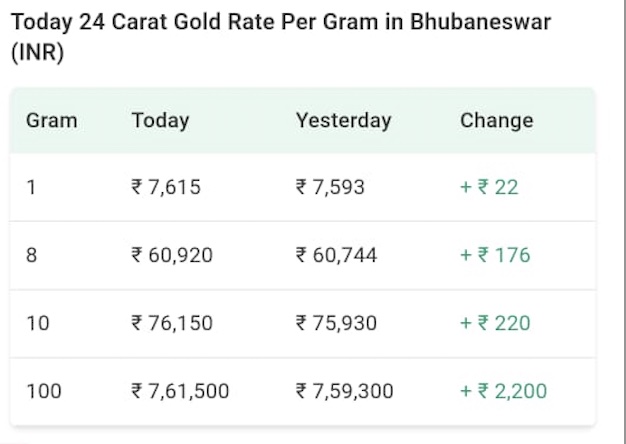
Task: Click the 10 gram row label
Action: coord(37,323)
